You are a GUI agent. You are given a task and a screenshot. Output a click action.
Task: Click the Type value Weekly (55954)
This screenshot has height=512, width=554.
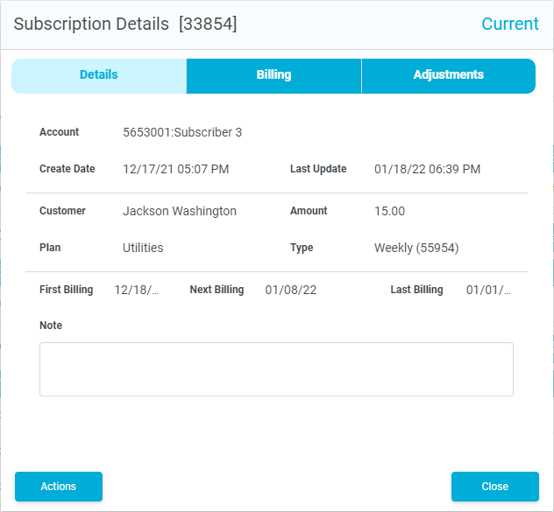[x=417, y=248]
